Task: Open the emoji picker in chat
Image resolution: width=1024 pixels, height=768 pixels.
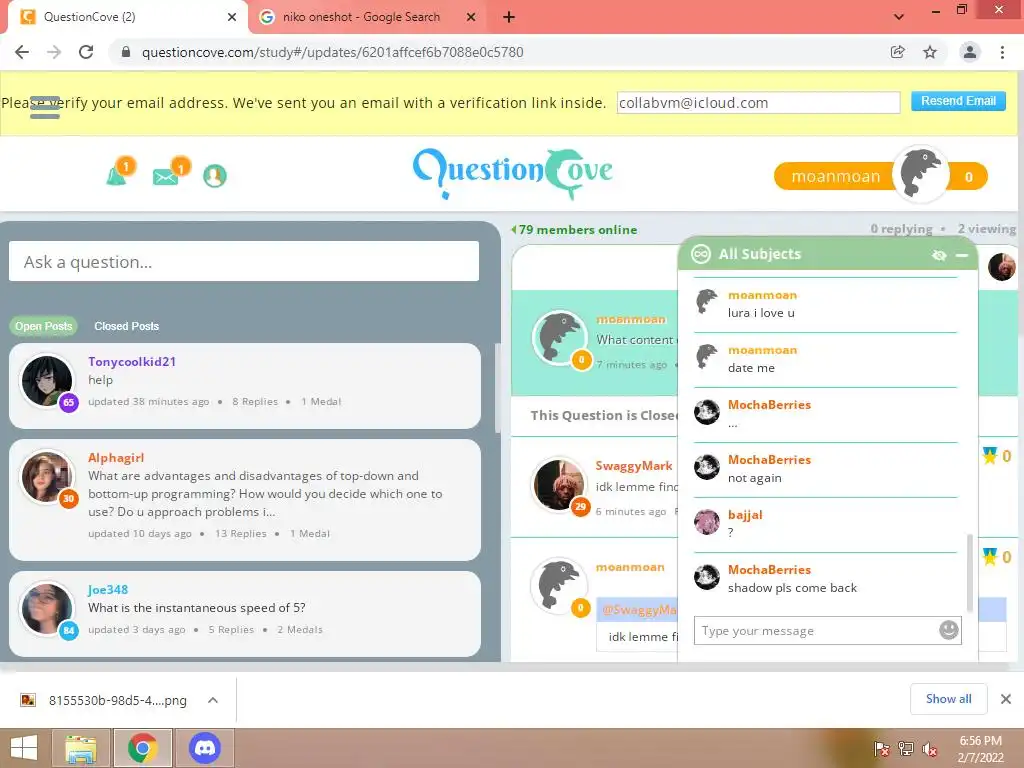Action: (x=948, y=630)
